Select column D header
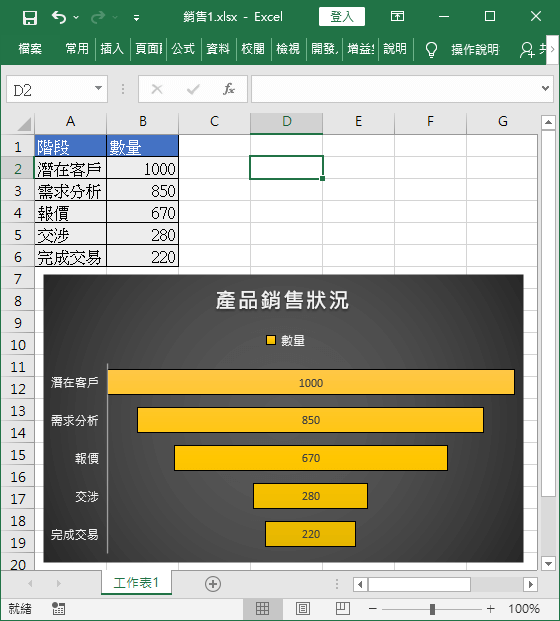This screenshot has height=621, width=560. [287, 121]
